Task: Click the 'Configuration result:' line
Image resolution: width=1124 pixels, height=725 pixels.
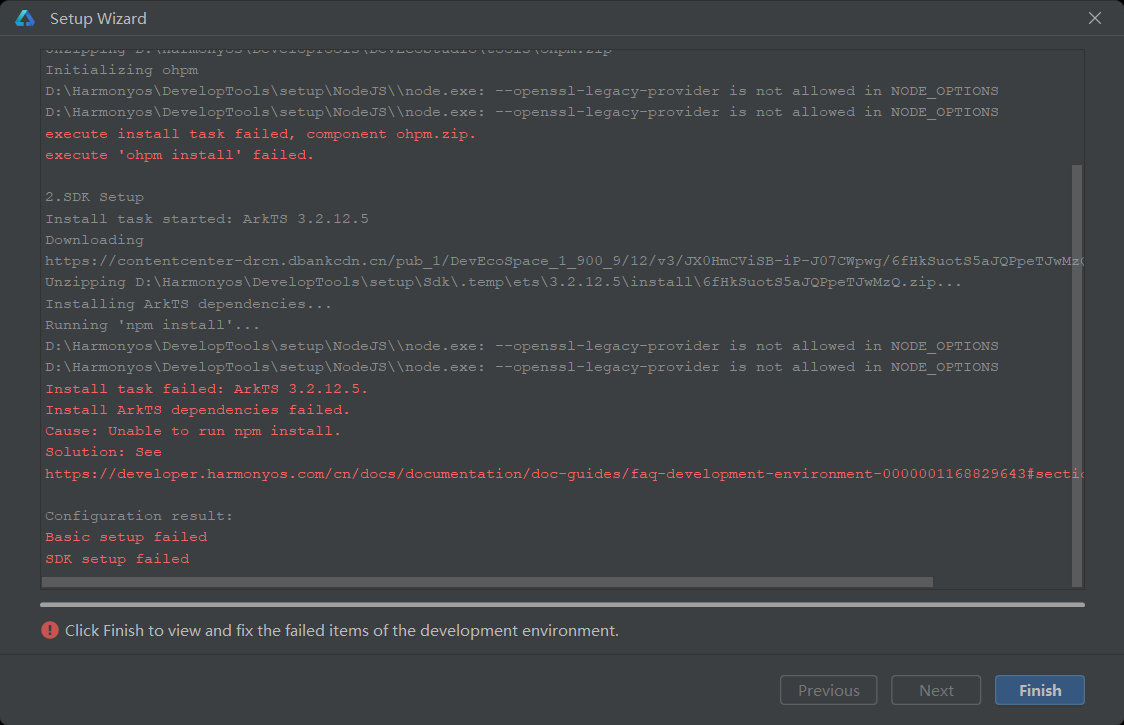Action: tap(139, 516)
